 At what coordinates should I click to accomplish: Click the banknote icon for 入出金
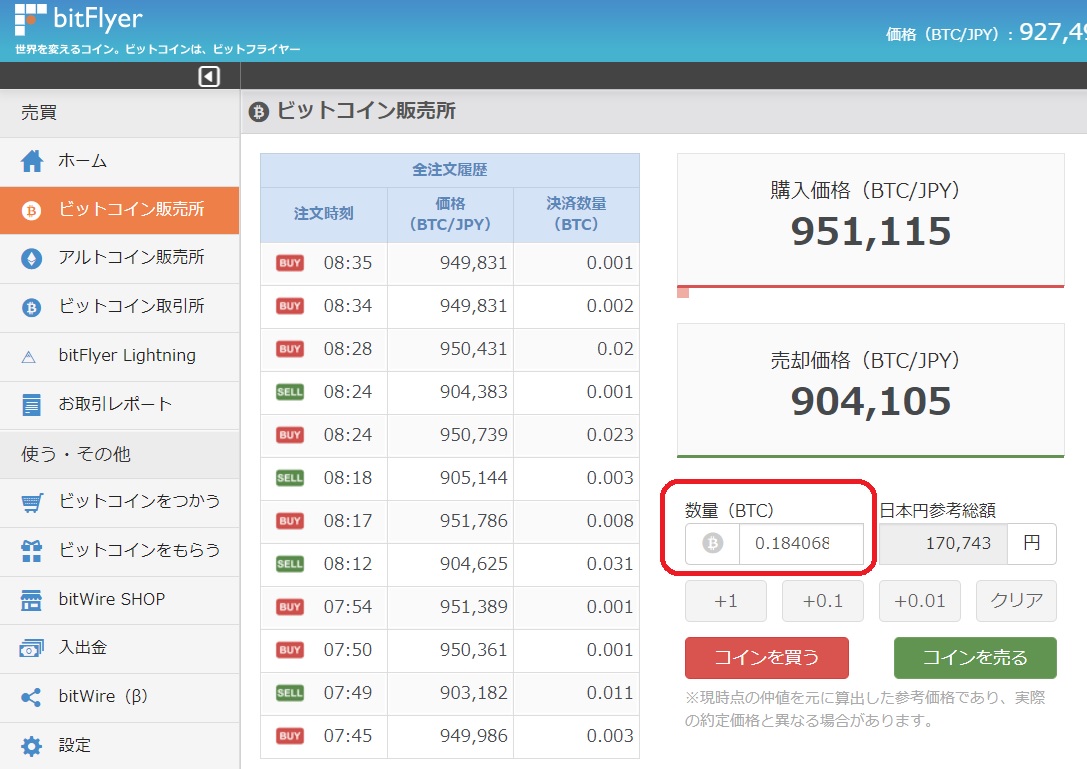click(31, 648)
